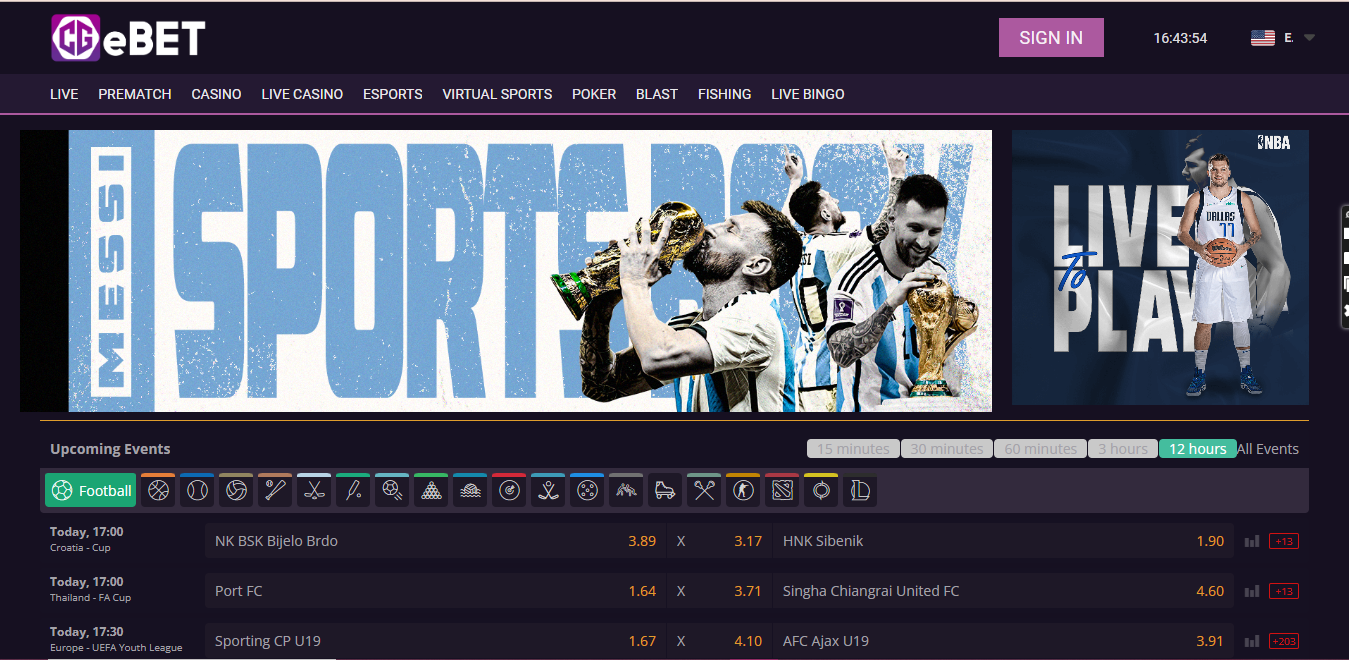Select the League of Legends icon

860,490
